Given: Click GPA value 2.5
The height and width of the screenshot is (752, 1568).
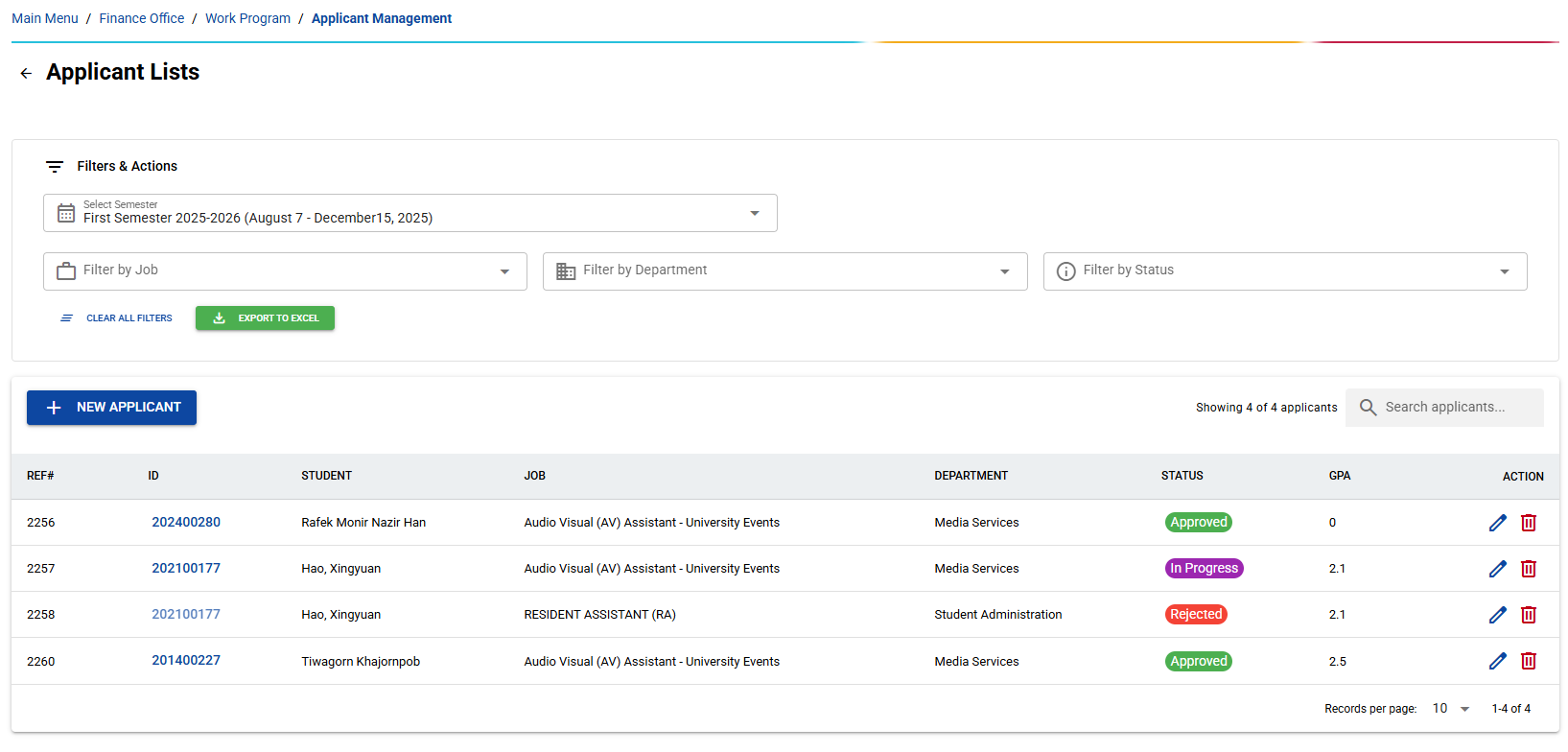Looking at the screenshot, I should pyautogui.click(x=1338, y=662).
